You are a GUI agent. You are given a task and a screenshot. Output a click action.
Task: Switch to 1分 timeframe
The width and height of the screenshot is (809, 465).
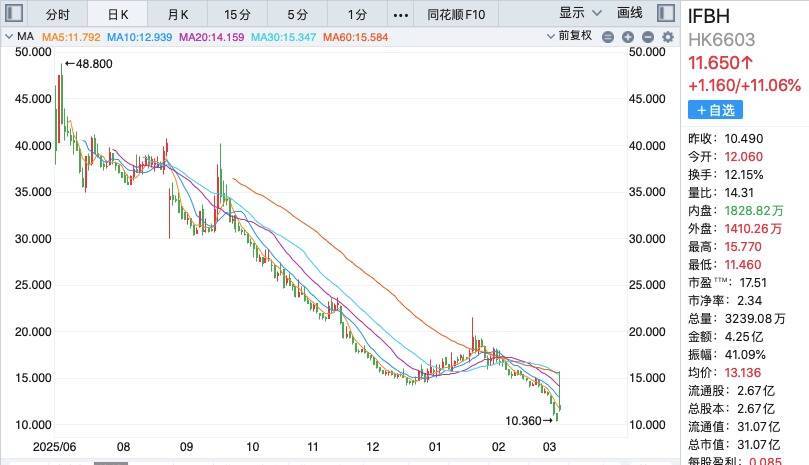357,15
